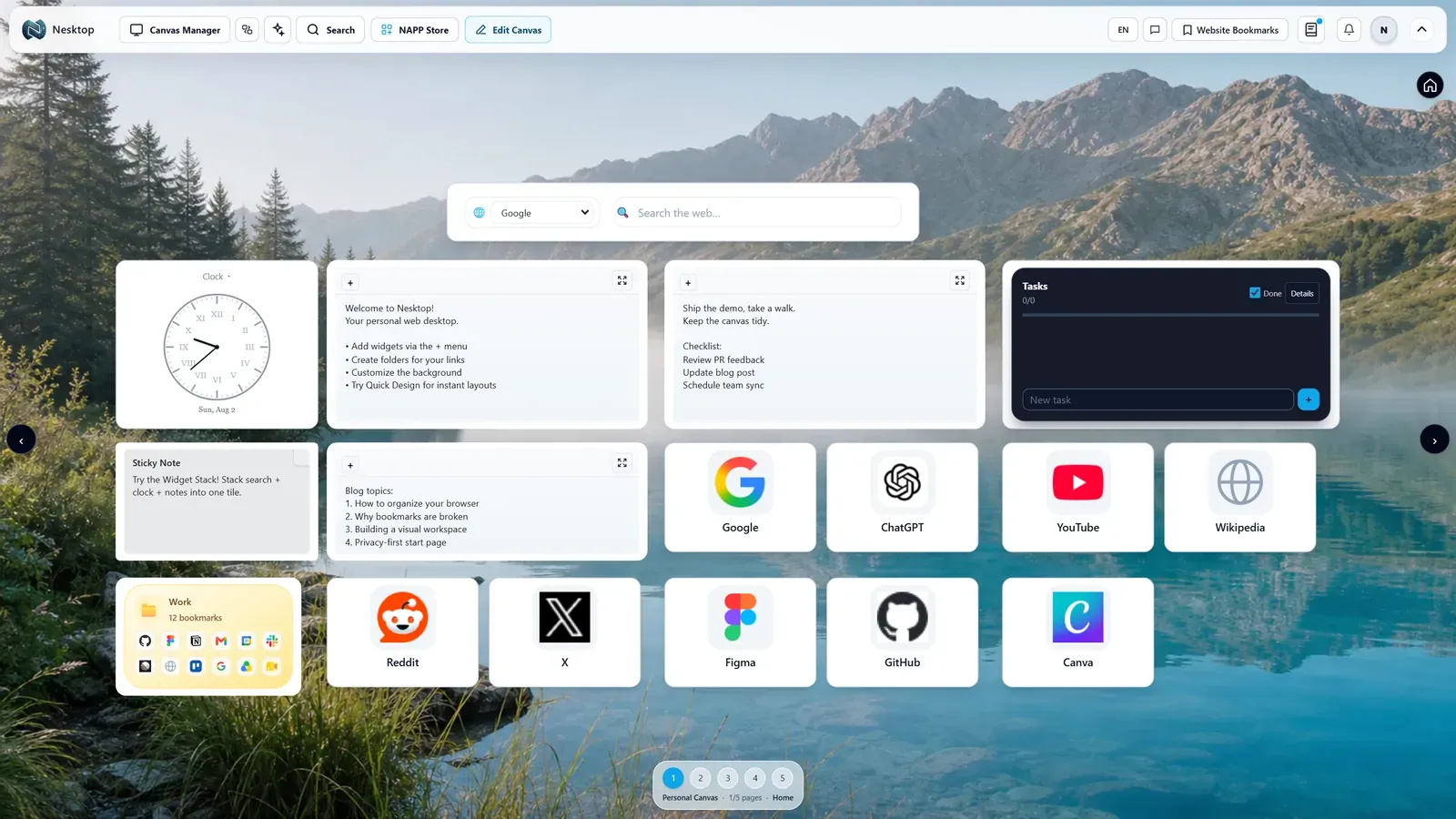Open the NAPP Store
The image size is (1456, 819).
[415, 30]
